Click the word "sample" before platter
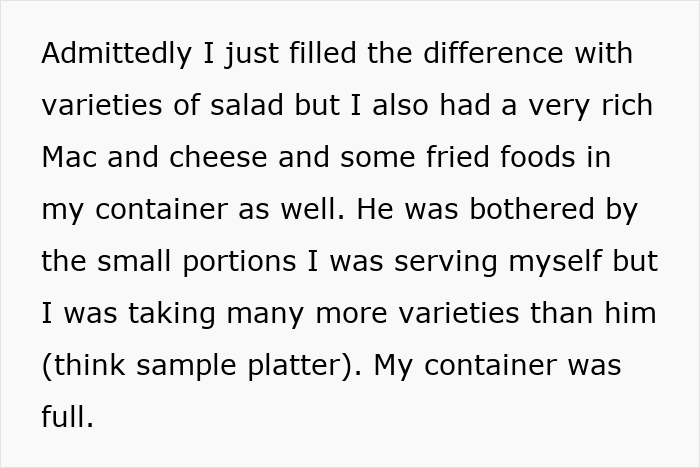Viewport: 700px width, 468px height. pos(186,366)
